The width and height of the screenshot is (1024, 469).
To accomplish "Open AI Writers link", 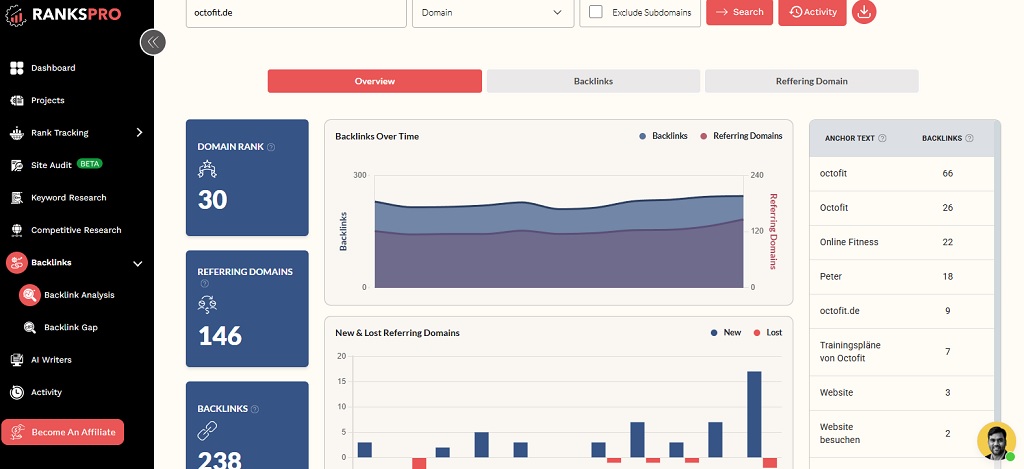I will 51,360.
